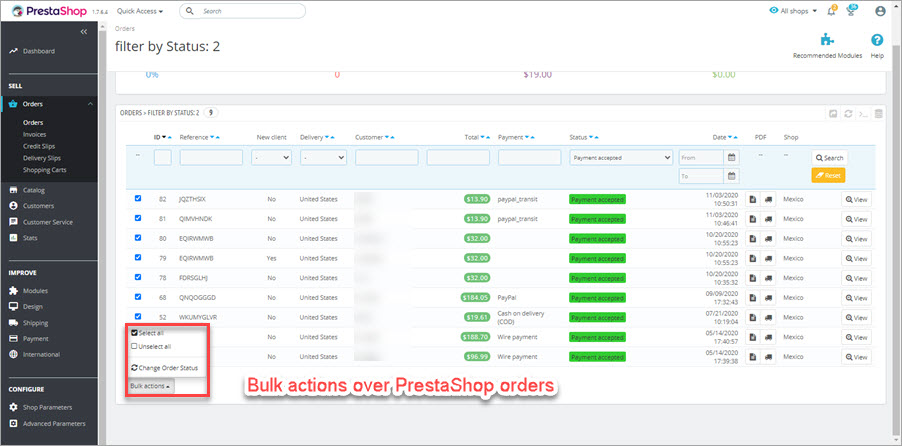View order 82 details
The height and width of the screenshot is (446, 902).
(856, 199)
